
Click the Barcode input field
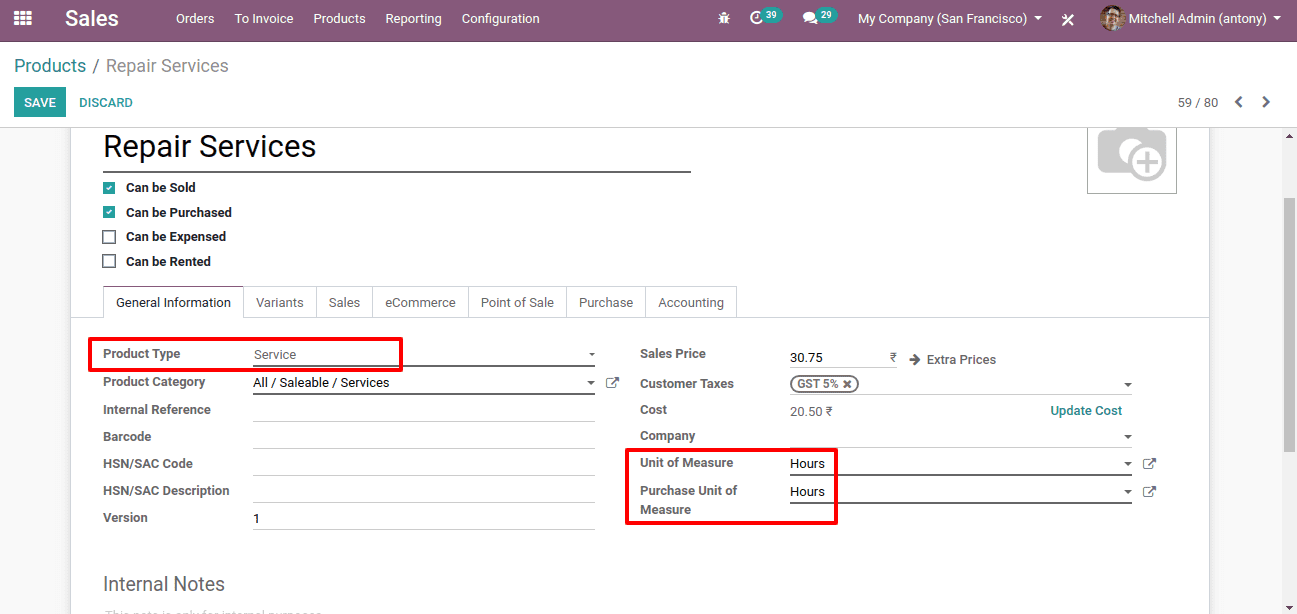coord(424,437)
